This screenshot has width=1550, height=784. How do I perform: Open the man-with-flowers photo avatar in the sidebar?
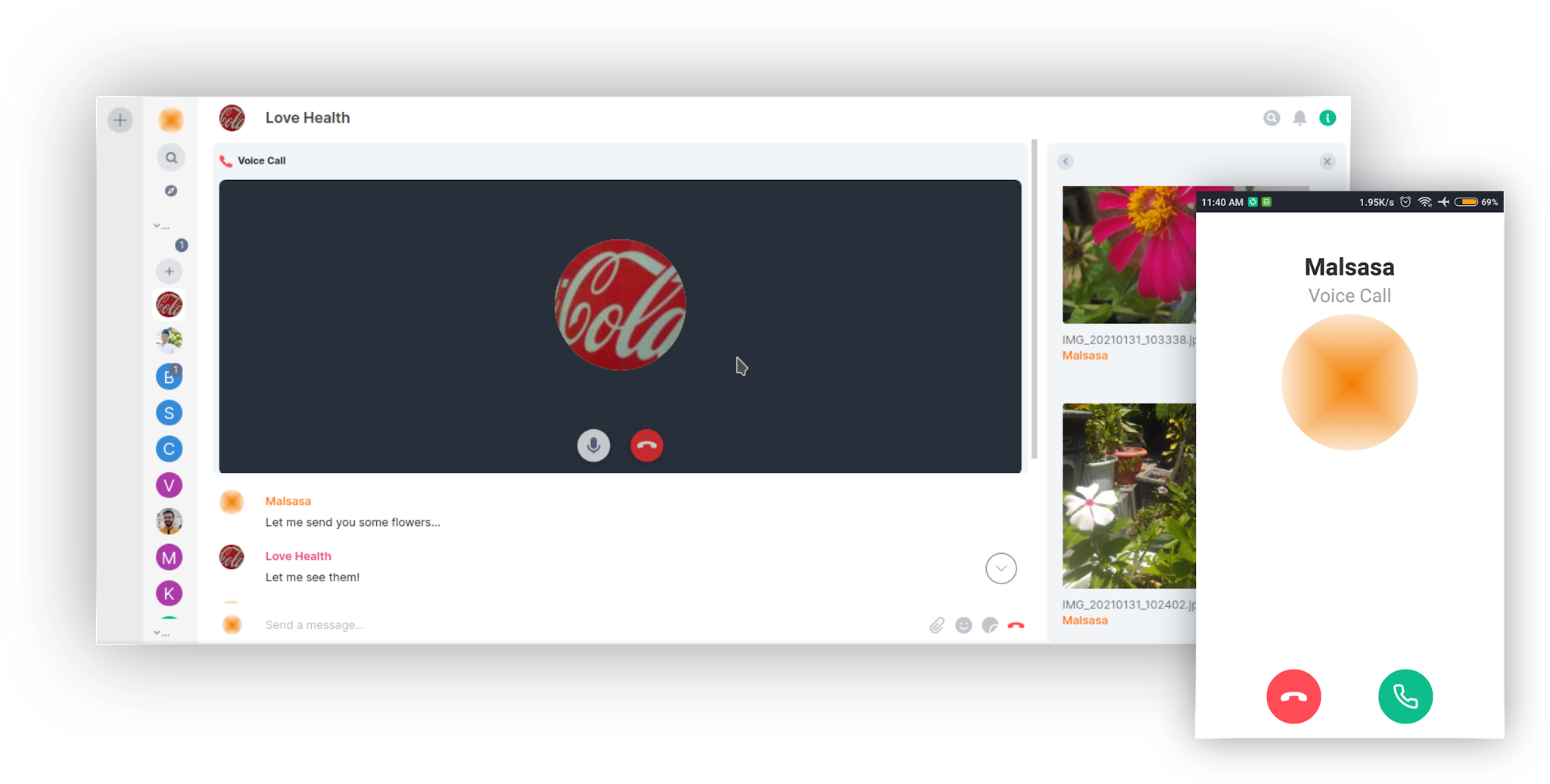(x=169, y=341)
